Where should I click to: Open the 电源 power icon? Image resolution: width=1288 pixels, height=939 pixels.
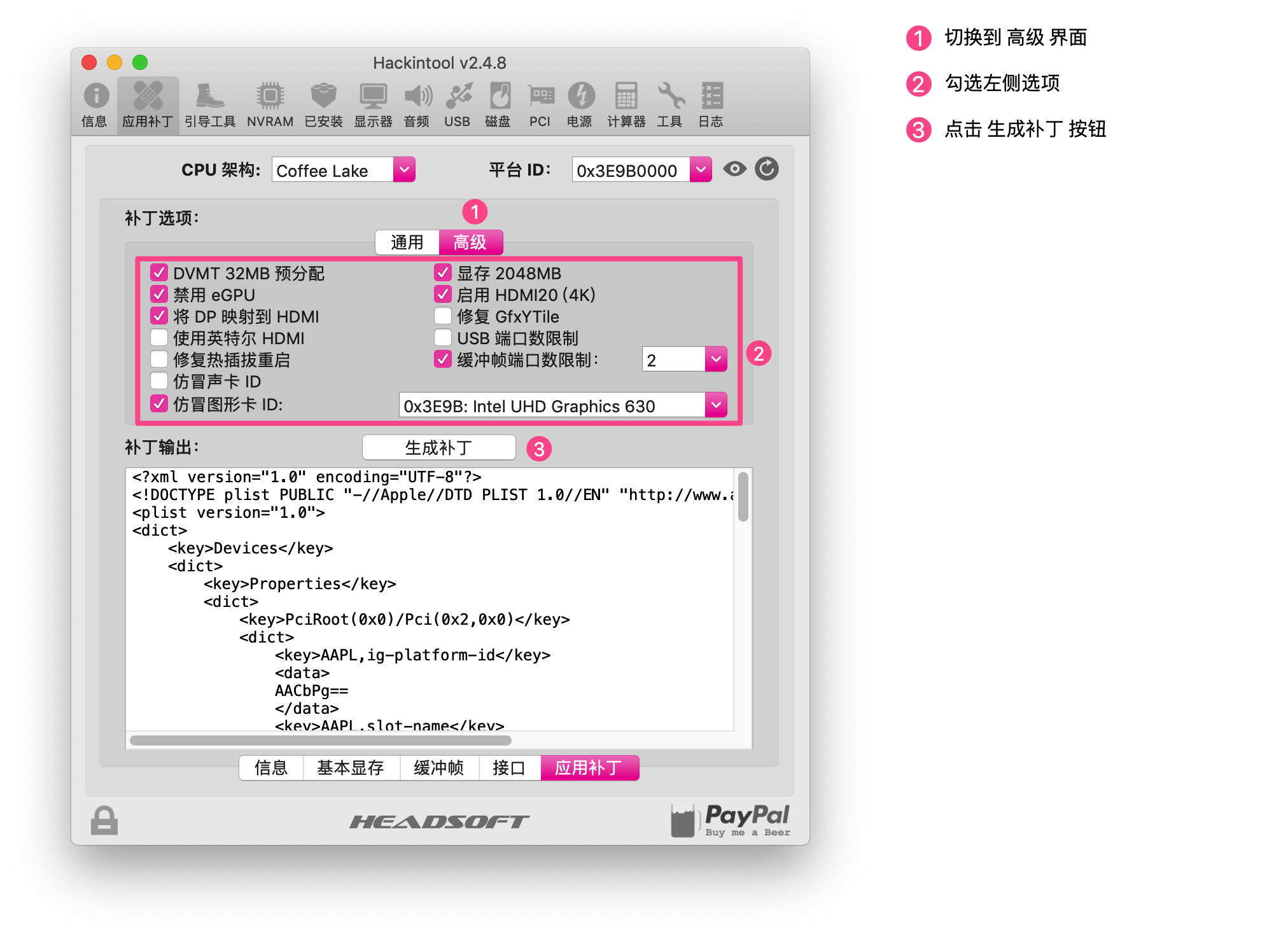pos(580,105)
